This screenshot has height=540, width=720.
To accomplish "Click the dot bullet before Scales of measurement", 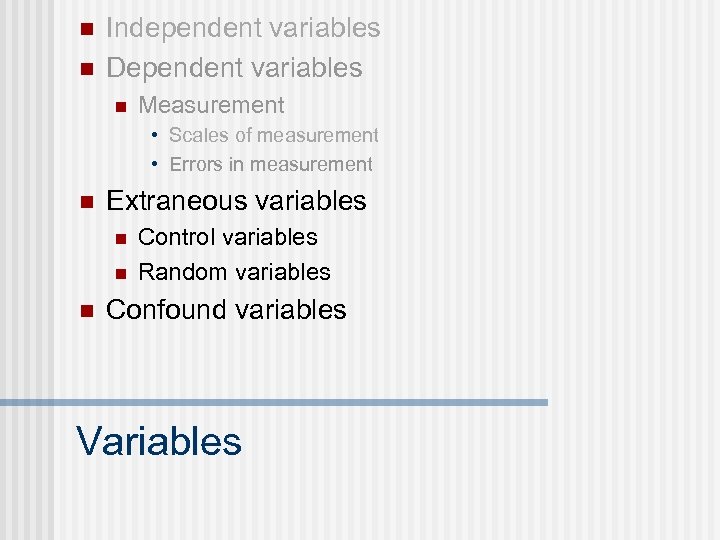I will tap(156, 135).
